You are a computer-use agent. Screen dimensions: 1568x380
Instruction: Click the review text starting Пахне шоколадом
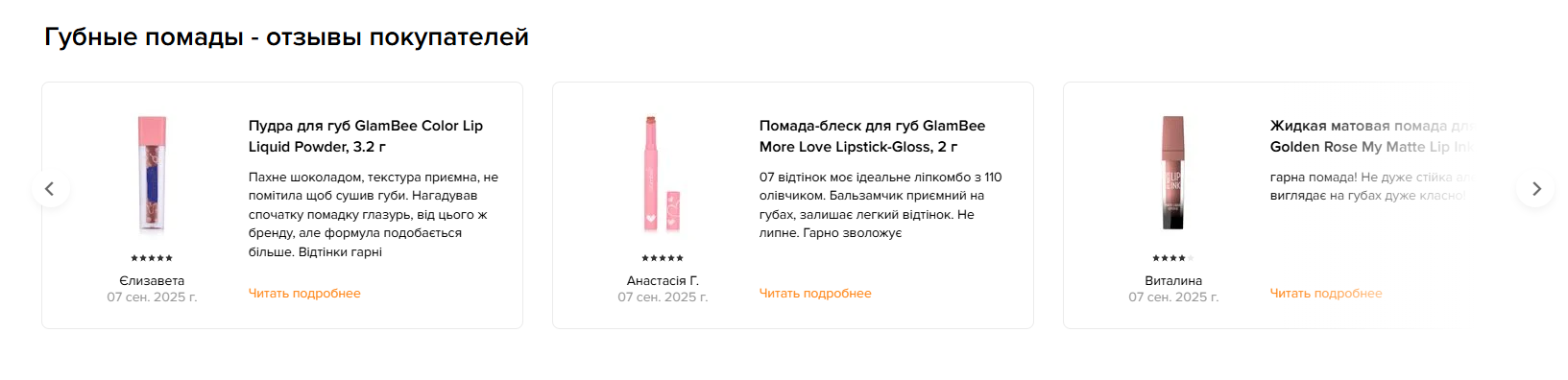click(374, 215)
